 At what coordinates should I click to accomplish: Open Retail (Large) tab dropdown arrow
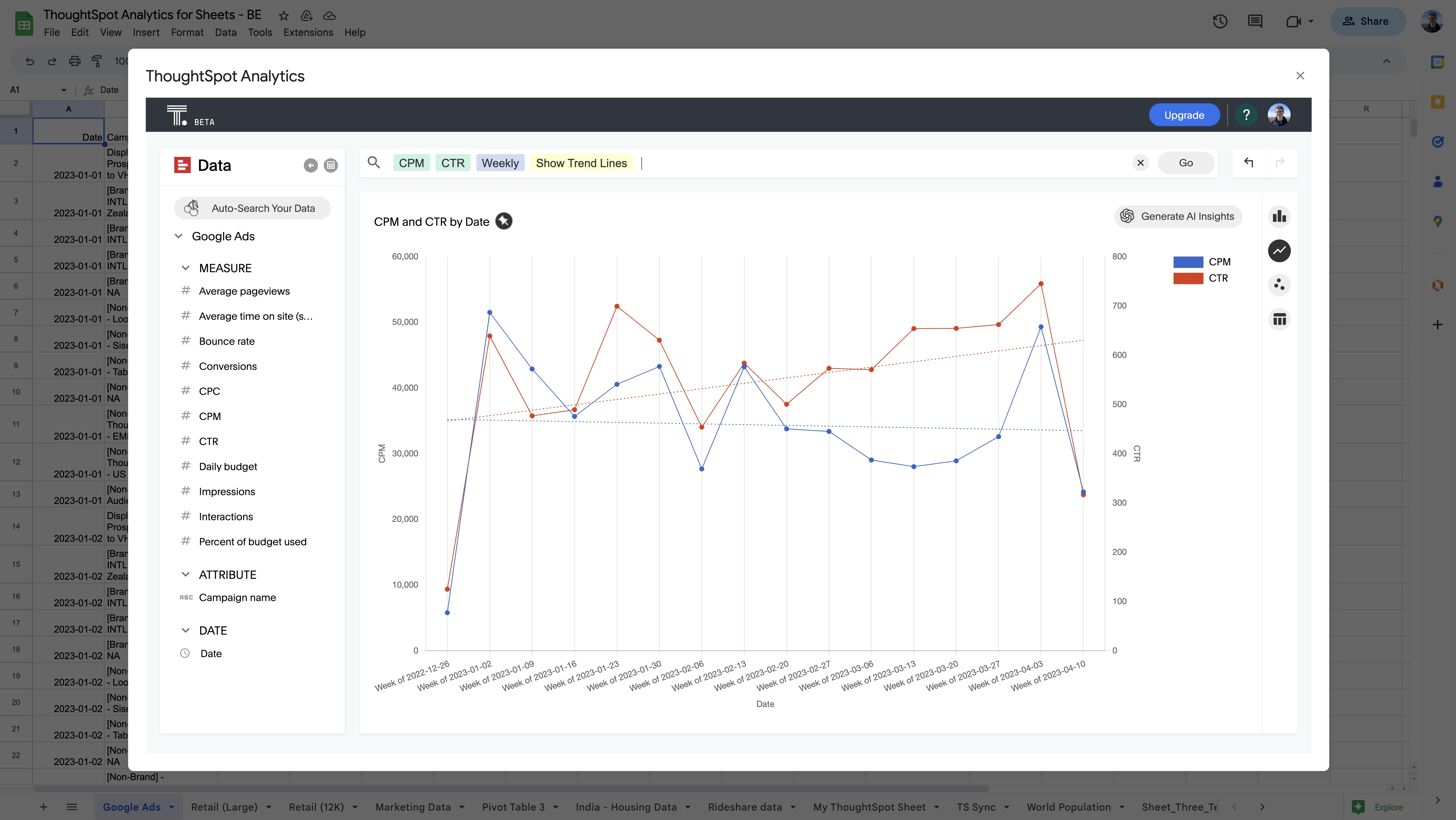click(268, 807)
